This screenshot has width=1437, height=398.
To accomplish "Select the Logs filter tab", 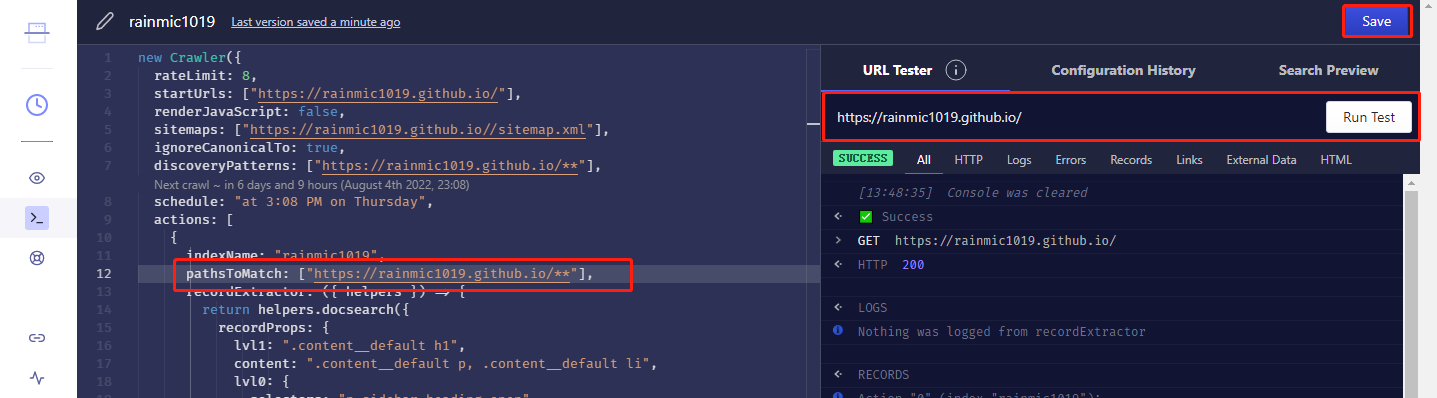I will click(1019, 160).
